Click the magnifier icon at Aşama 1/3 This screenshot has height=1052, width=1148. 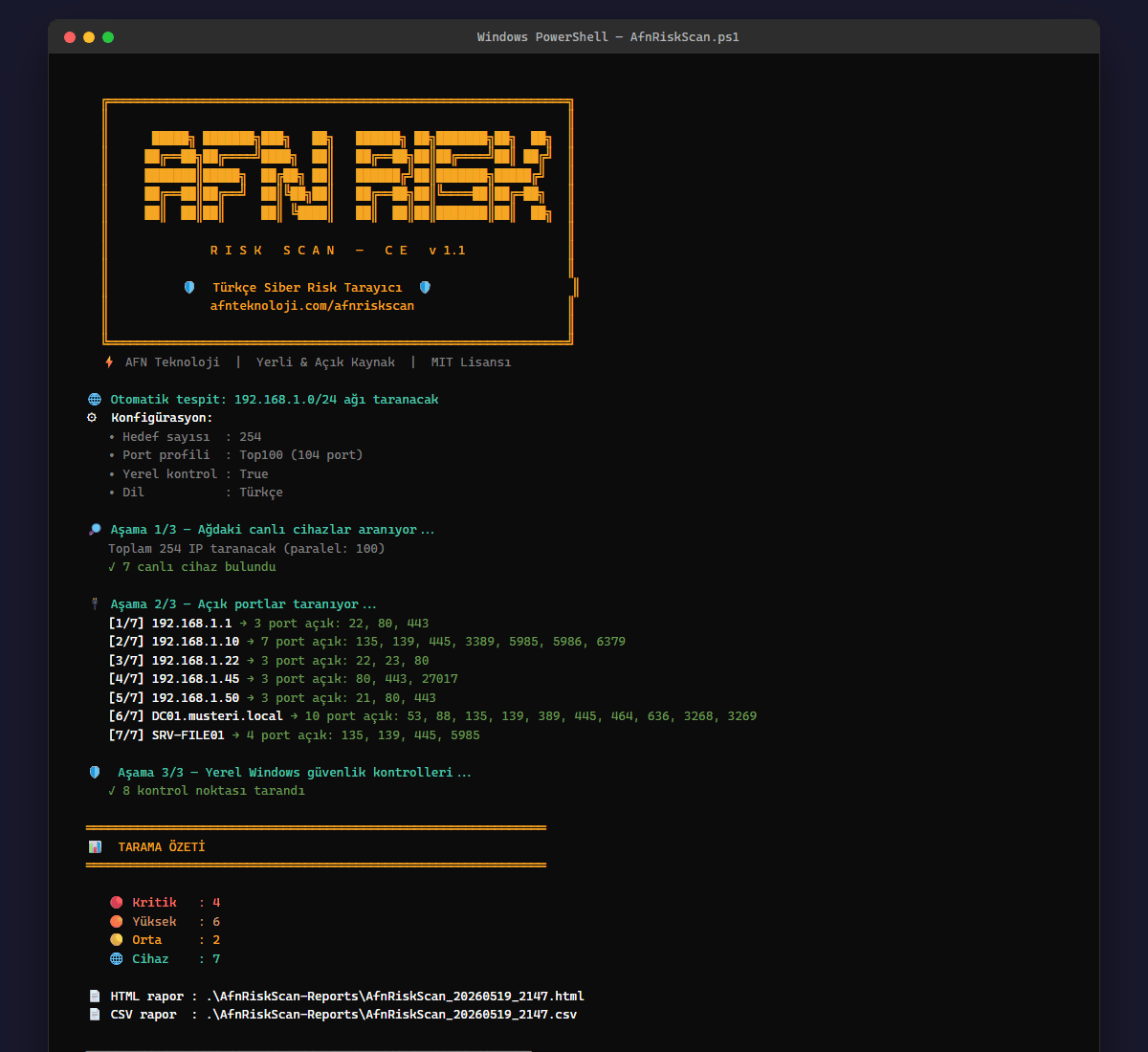coord(95,530)
